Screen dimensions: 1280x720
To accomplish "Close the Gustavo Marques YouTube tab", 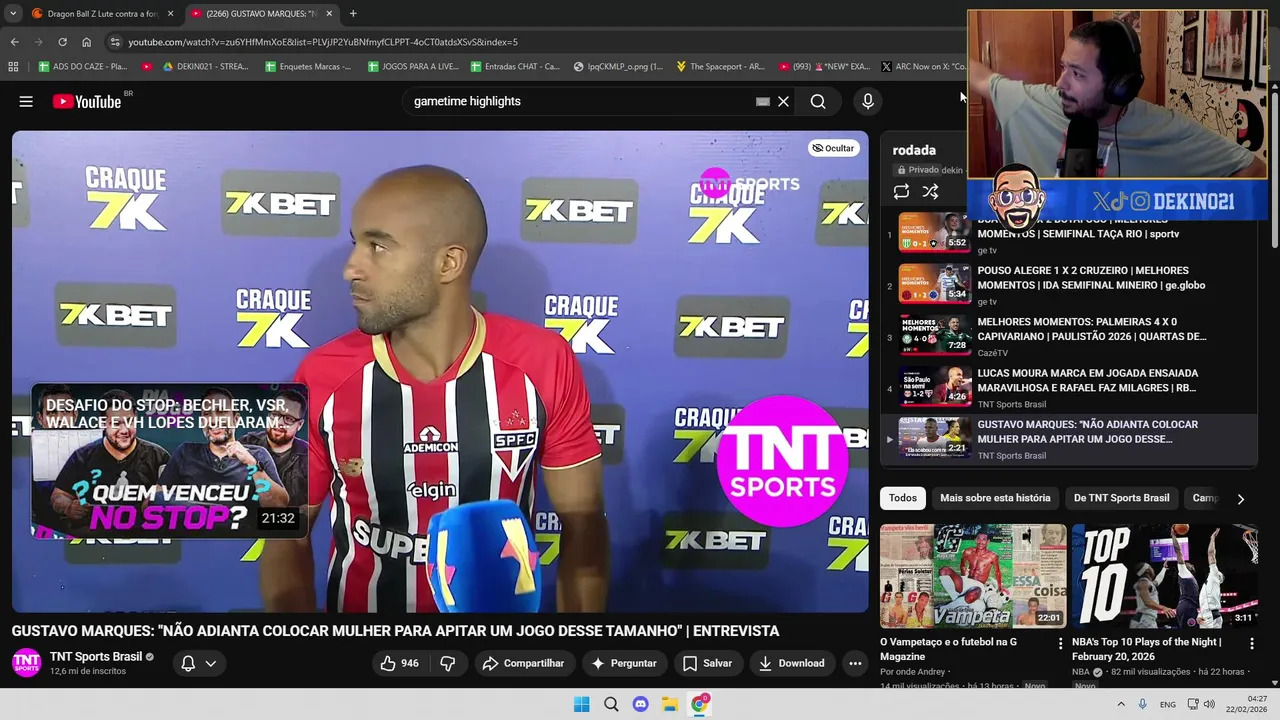I will coord(328,14).
